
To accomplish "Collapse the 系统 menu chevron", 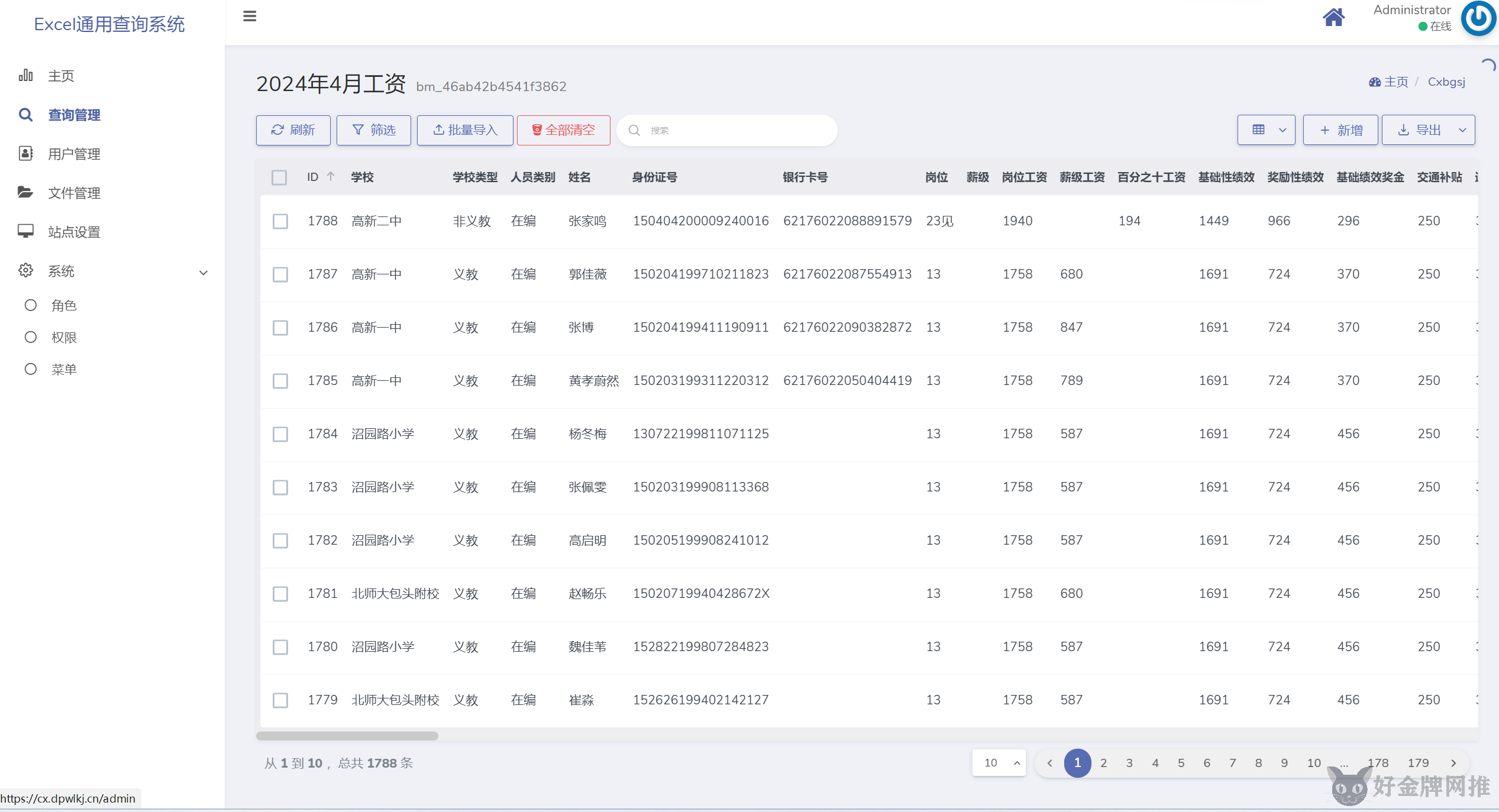I will pyautogui.click(x=203, y=273).
